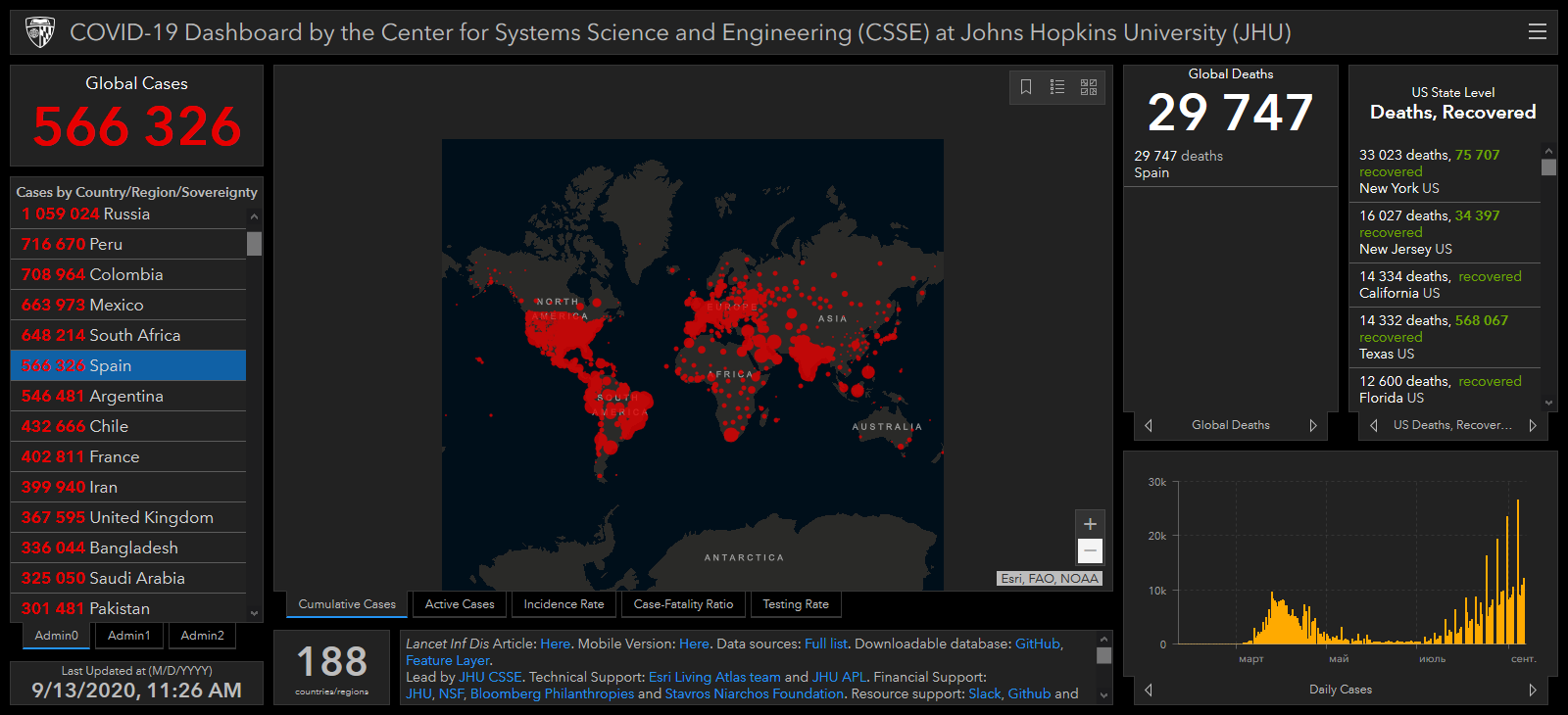
Task: Go to next US Deaths panel arrow
Action: pos(1533,425)
